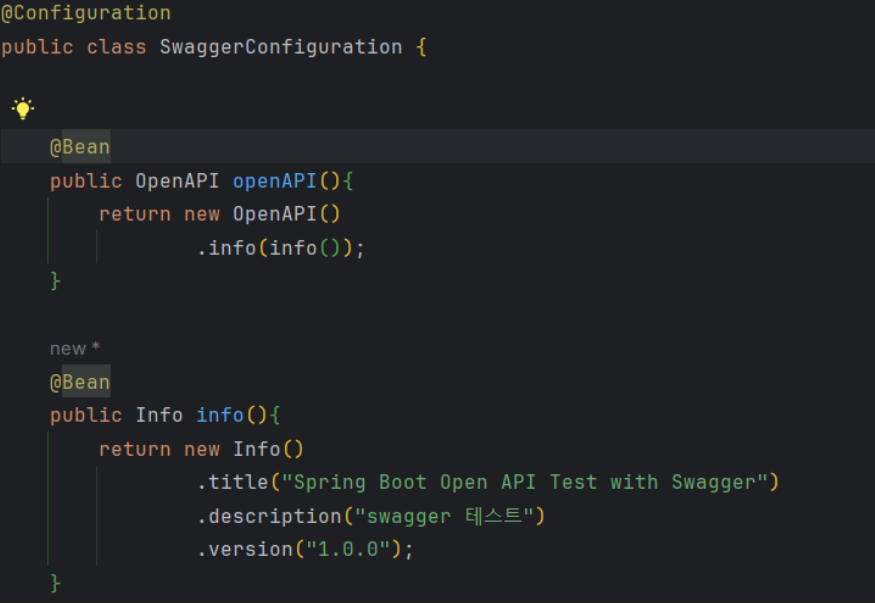Click the yellow lightbulb quick-fix icon

pyautogui.click(x=23, y=108)
